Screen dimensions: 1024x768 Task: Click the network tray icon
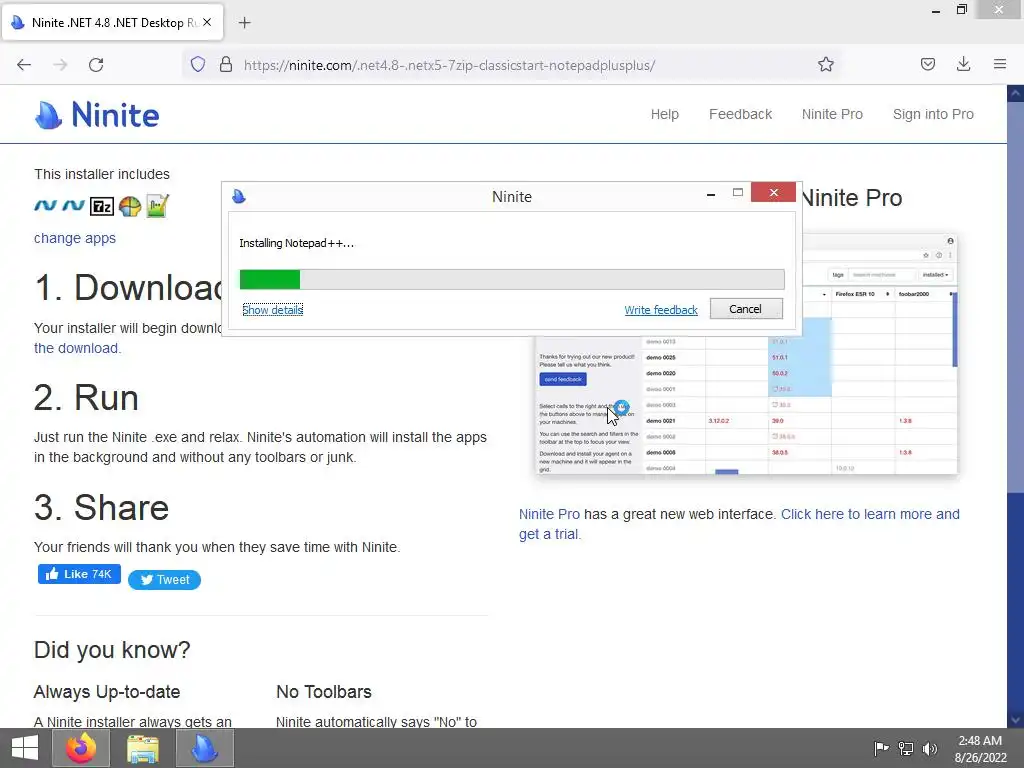(906, 748)
